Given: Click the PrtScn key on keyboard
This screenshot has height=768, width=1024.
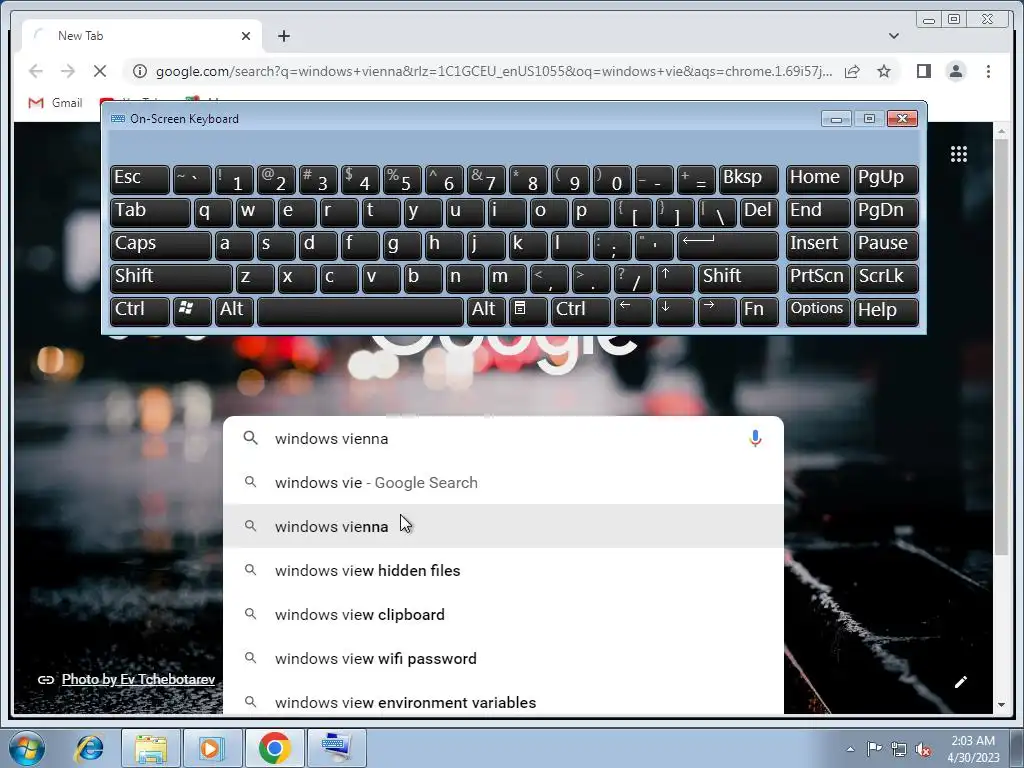Looking at the screenshot, I should pyautogui.click(x=818, y=278).
